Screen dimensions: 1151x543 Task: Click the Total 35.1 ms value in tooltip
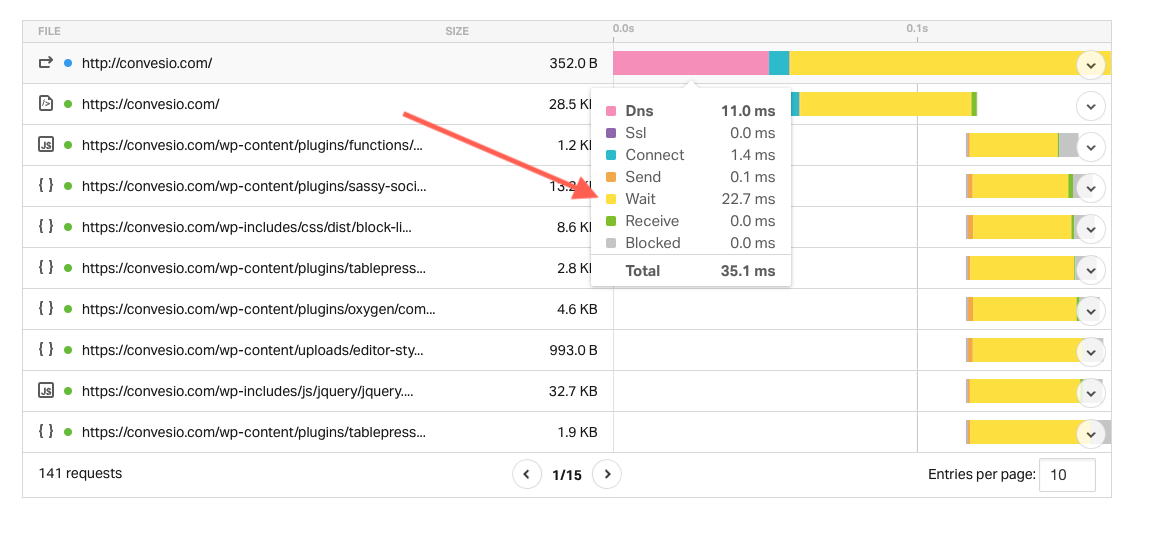(747, 271)
